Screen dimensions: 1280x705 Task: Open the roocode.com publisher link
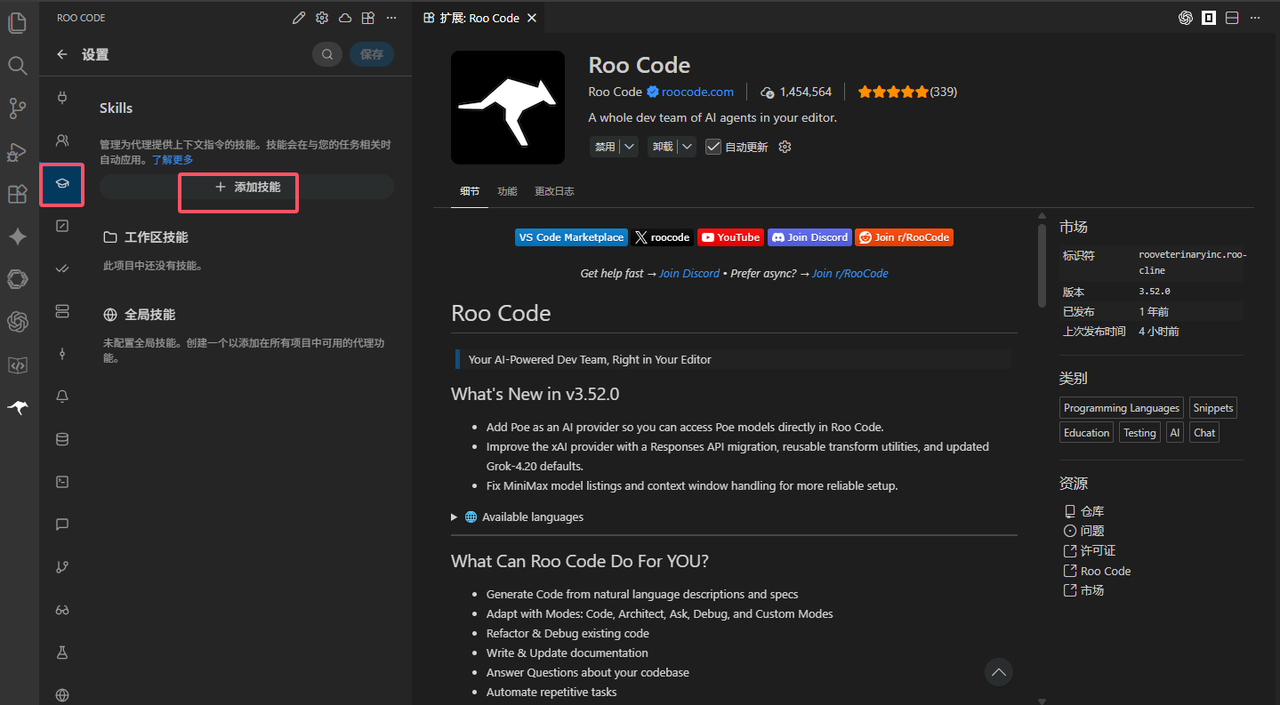click(697, 92)
